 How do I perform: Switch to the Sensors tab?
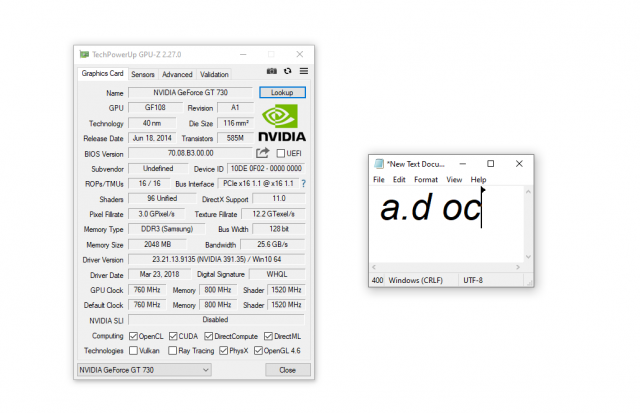point(143,74)
